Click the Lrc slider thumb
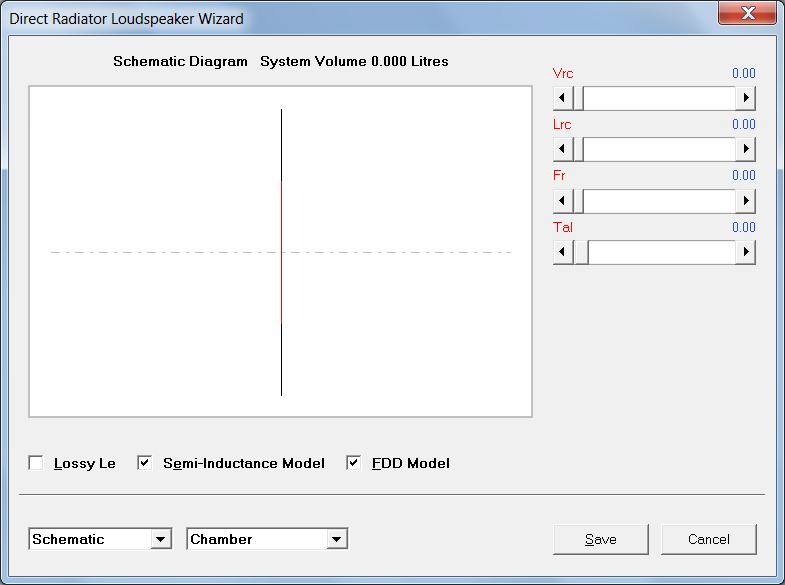This screenshot has width=785, height=585. (x=578, y=149)
